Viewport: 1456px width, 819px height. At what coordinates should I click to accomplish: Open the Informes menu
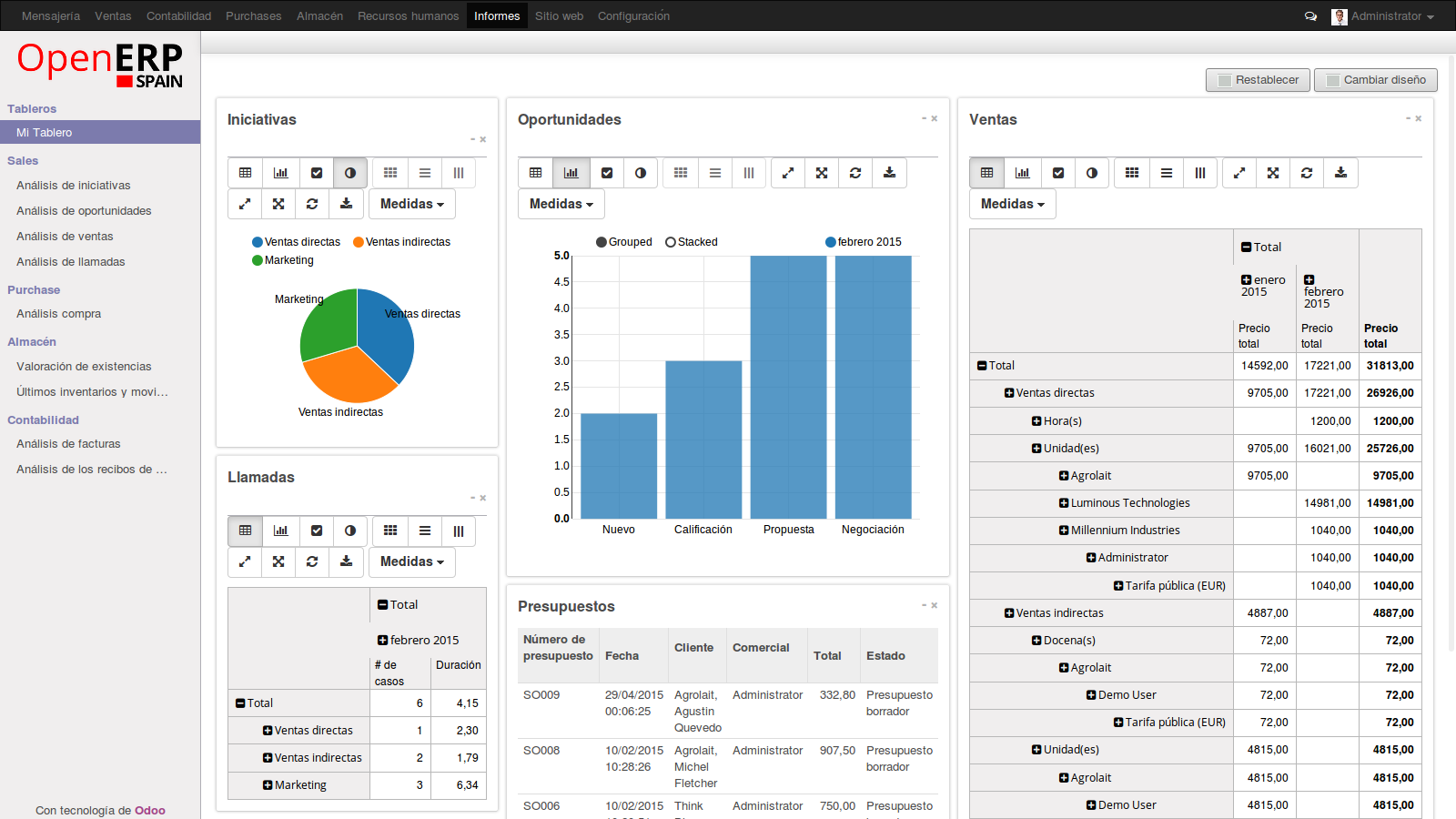click(x=497, y=15)
